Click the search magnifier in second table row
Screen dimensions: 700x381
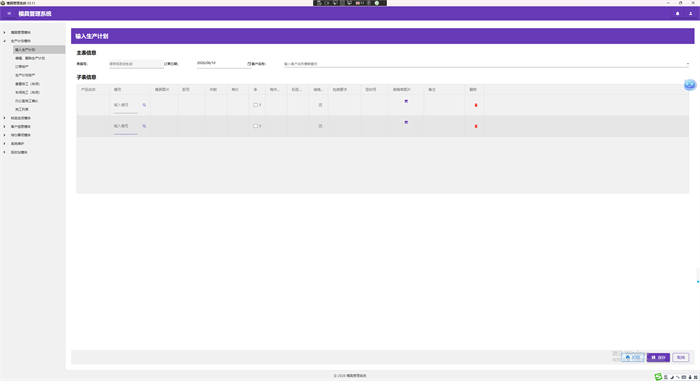144,126
